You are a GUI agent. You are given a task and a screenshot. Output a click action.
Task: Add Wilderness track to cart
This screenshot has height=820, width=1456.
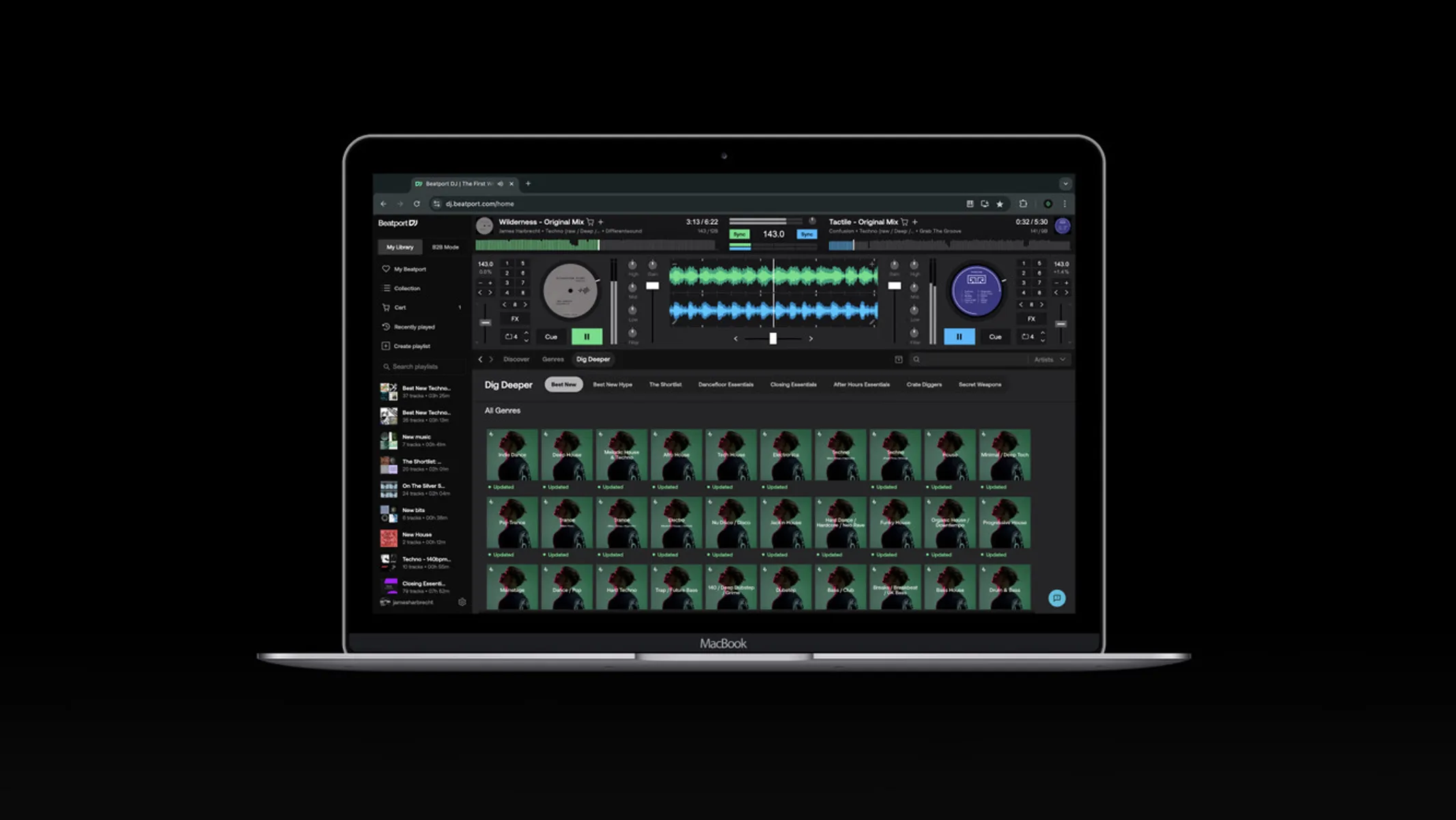tap(591, 222)
